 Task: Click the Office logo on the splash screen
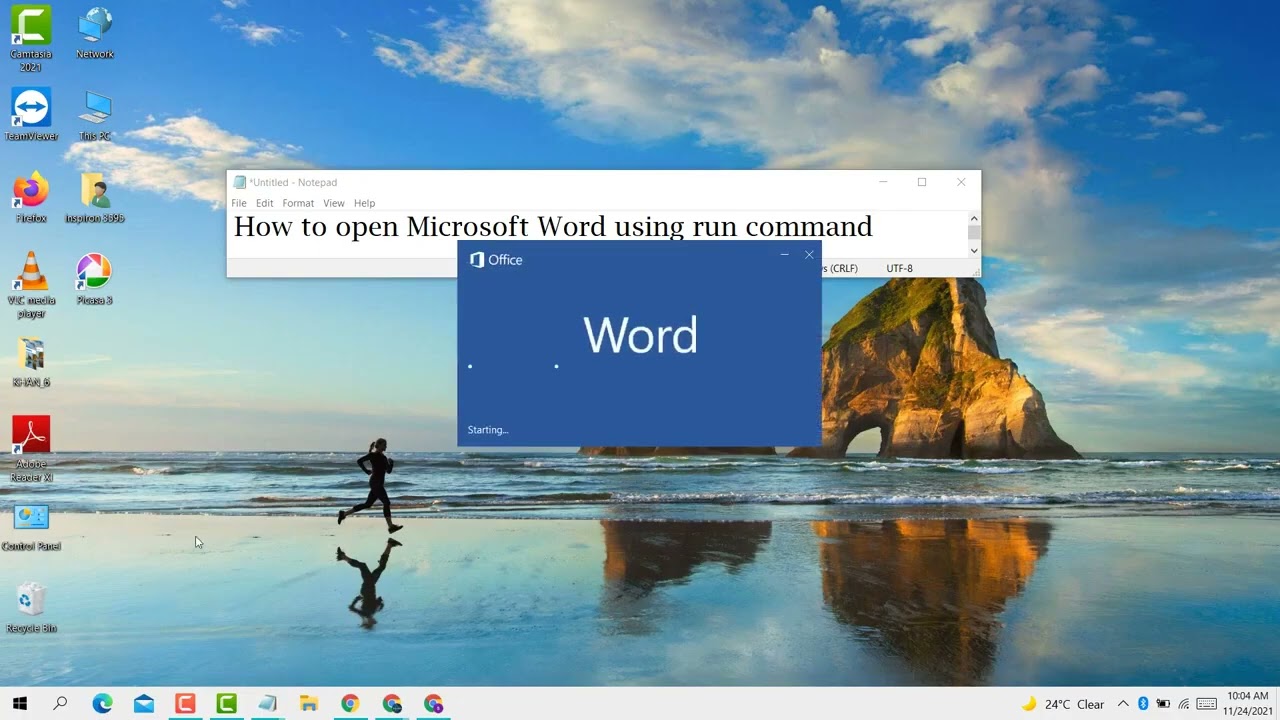click(x=496, y=260)
